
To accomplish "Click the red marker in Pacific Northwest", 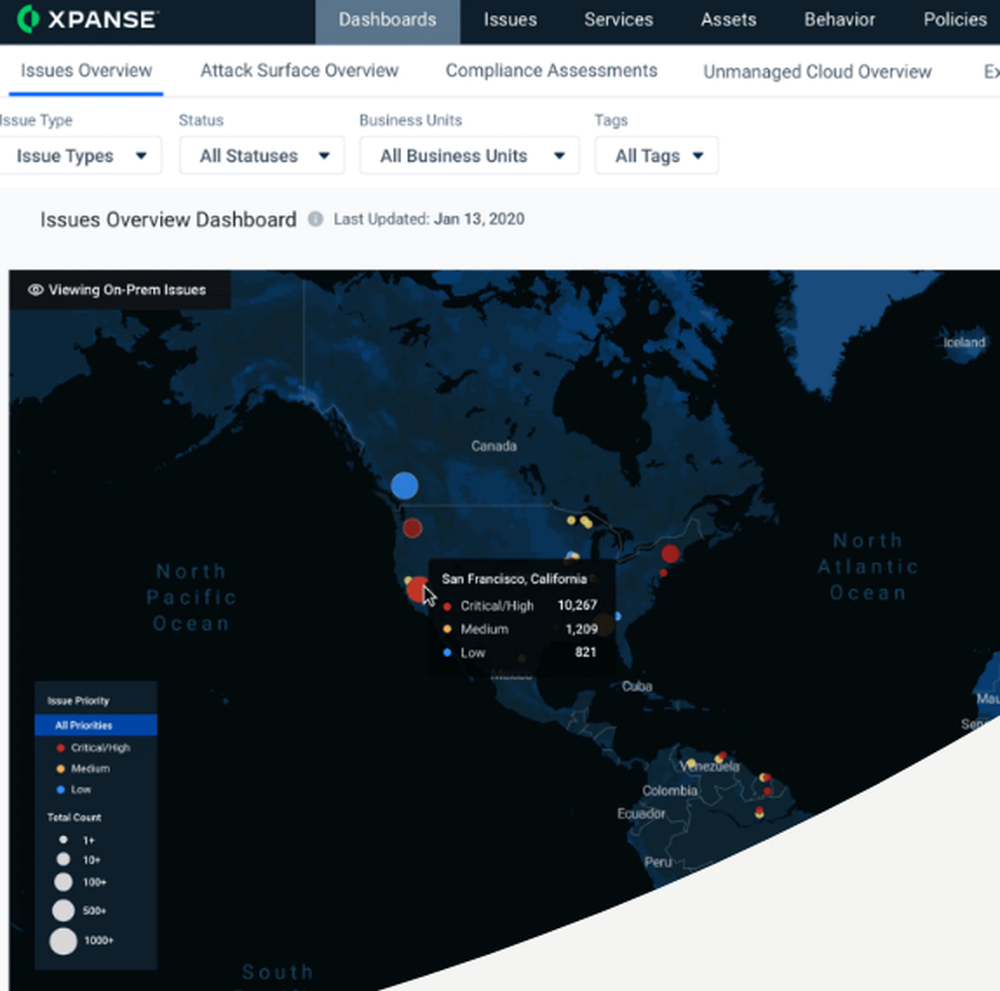I will point(412,528).
